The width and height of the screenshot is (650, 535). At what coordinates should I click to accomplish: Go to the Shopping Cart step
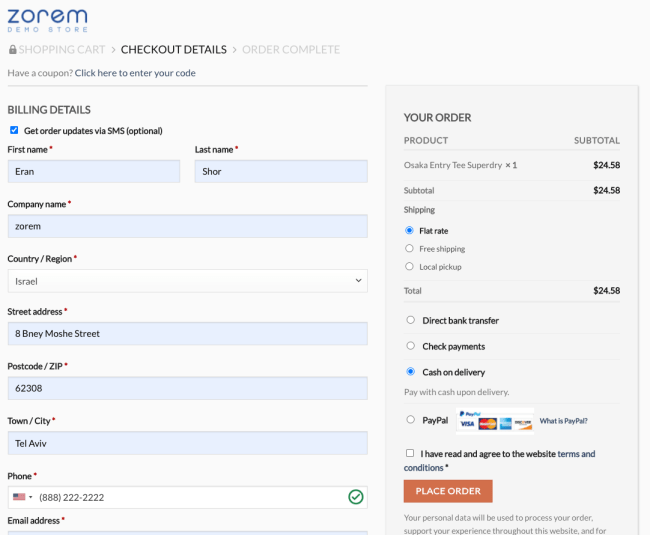63,49
